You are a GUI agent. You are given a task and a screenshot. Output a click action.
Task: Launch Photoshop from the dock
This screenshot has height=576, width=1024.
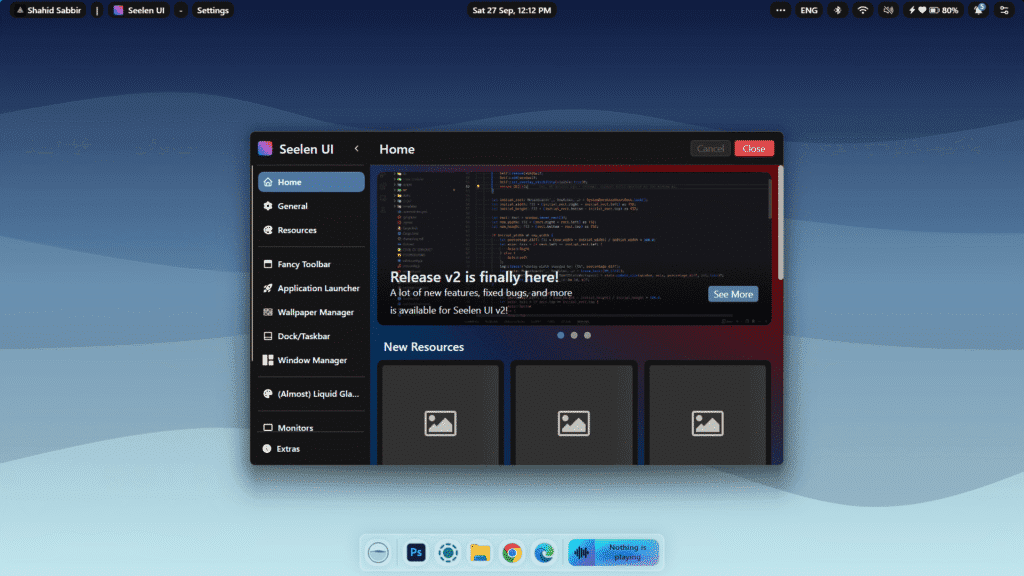[416, 552]
